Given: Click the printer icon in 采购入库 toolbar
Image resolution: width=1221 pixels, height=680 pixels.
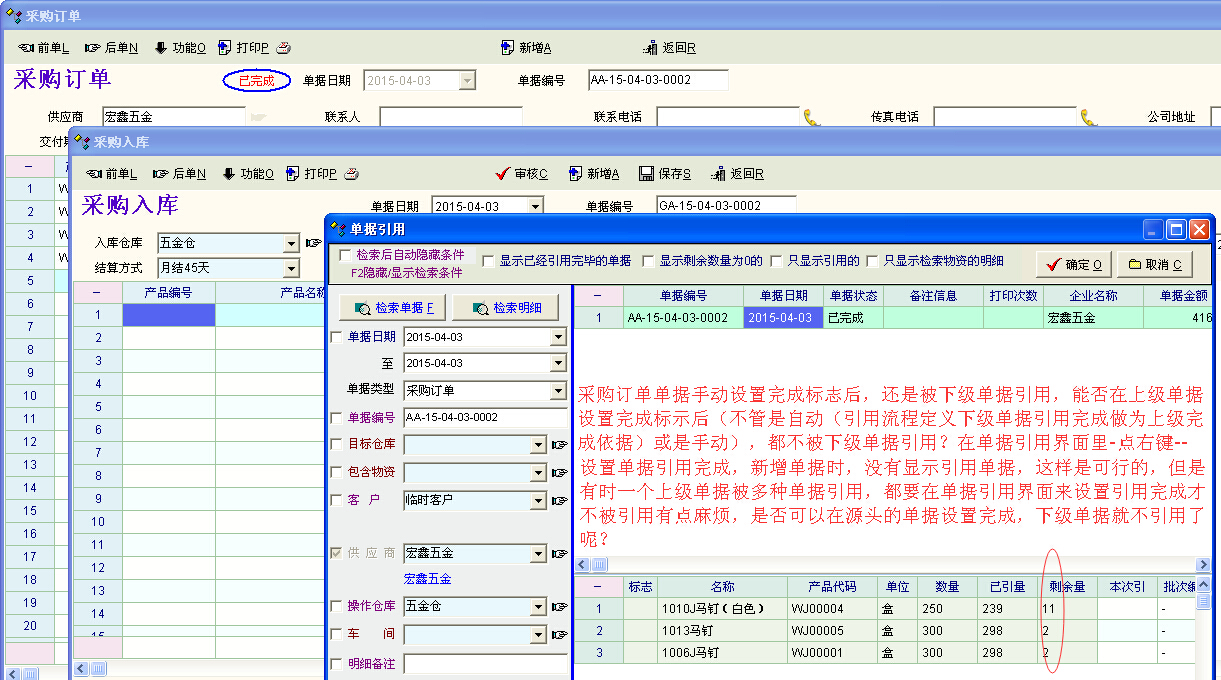Looking at the screenshot, I should pyautogui.click(x=351, y=174).
